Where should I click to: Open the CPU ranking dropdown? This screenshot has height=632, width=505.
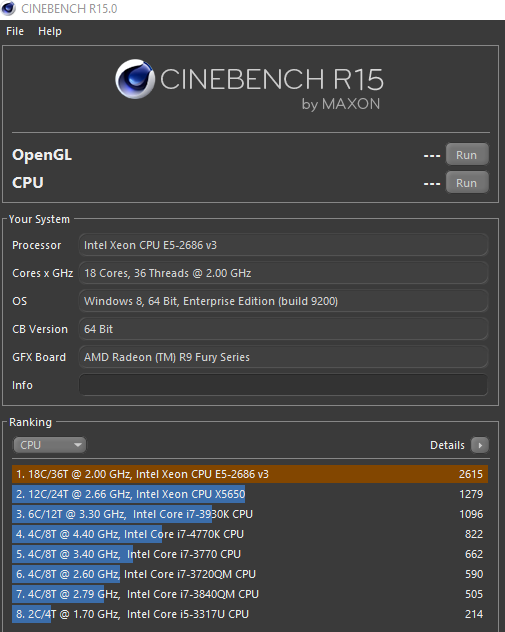click(x=49, y=445)
